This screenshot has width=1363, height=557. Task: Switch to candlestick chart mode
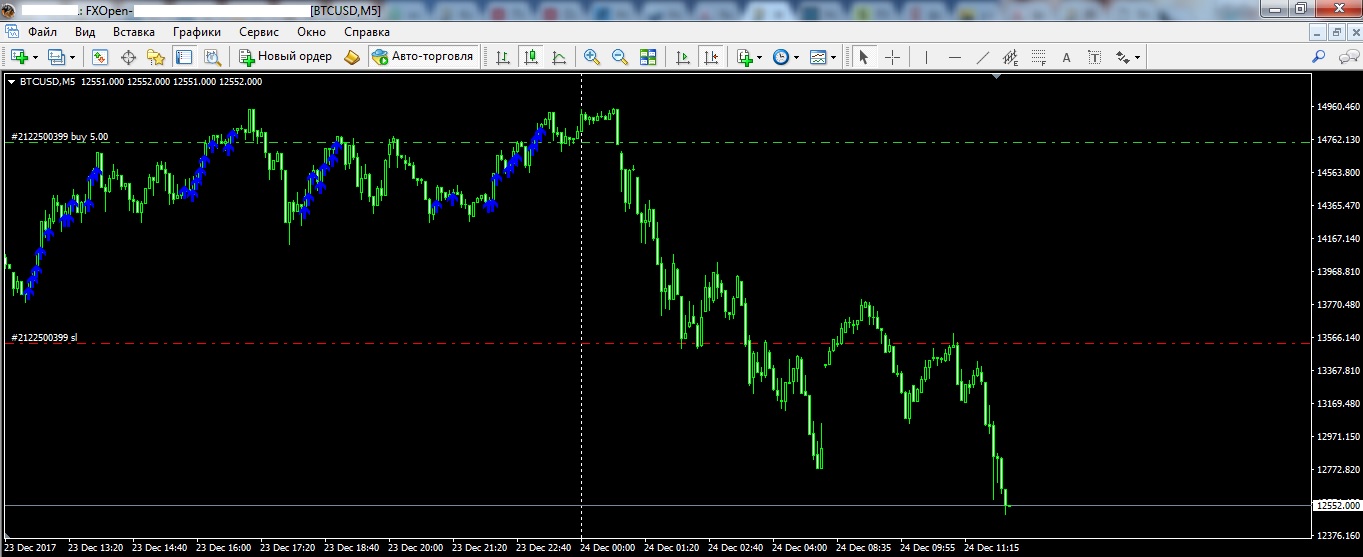531,57
